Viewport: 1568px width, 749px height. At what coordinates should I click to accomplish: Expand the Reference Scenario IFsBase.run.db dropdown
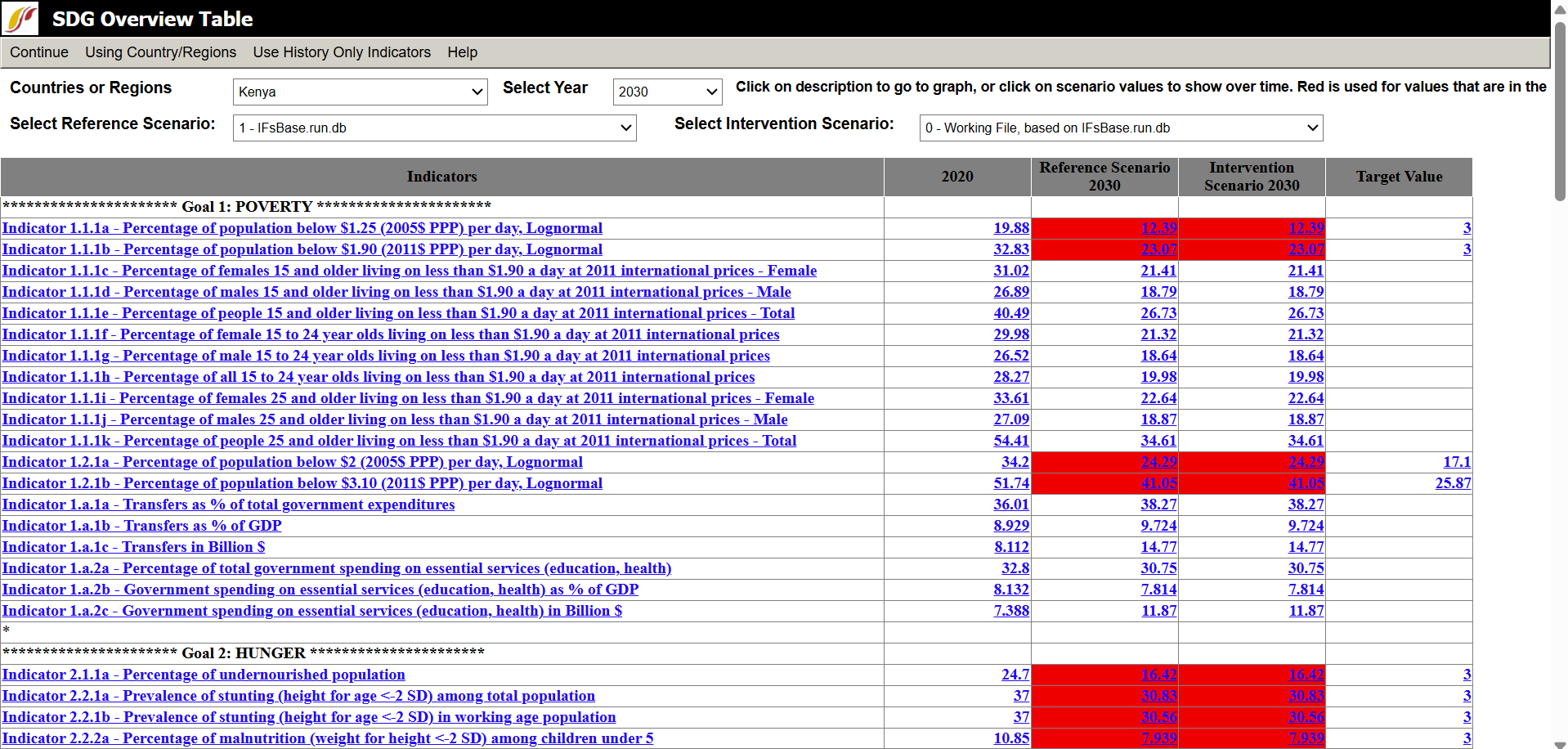pyautogui.click(x=434, y=128)
